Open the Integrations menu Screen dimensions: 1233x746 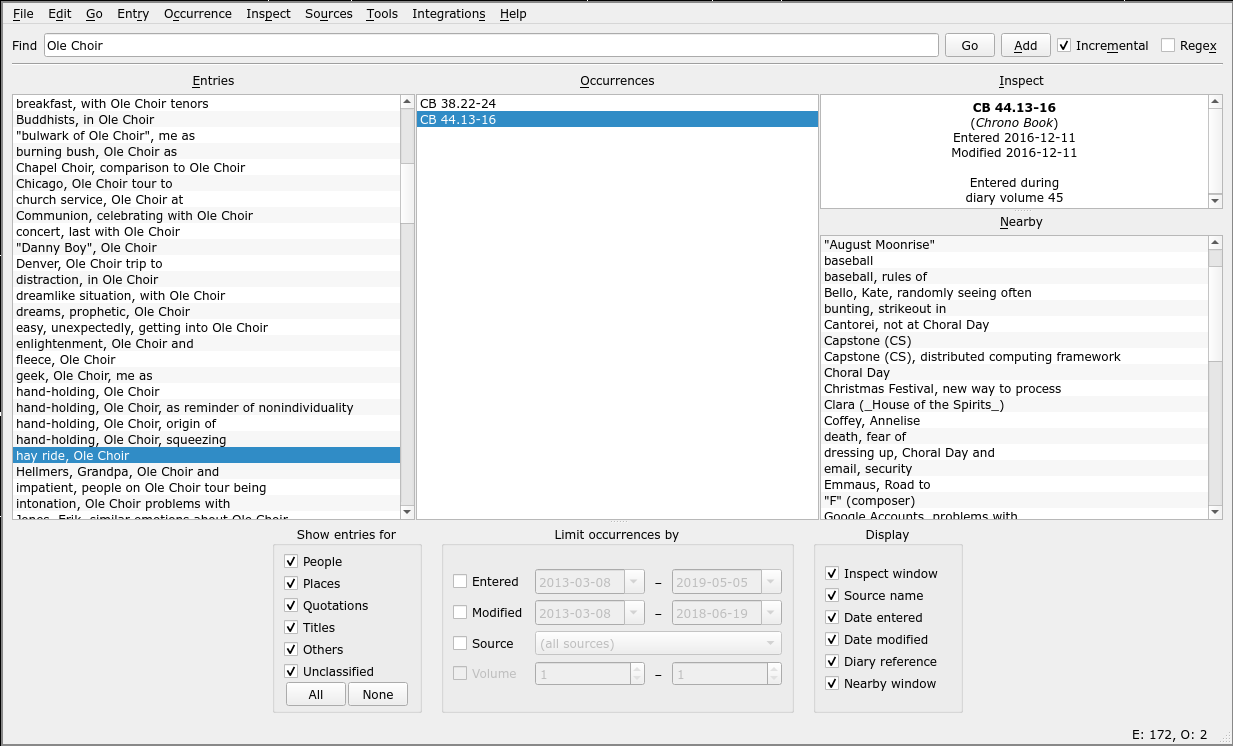click(x=449, y=14)
